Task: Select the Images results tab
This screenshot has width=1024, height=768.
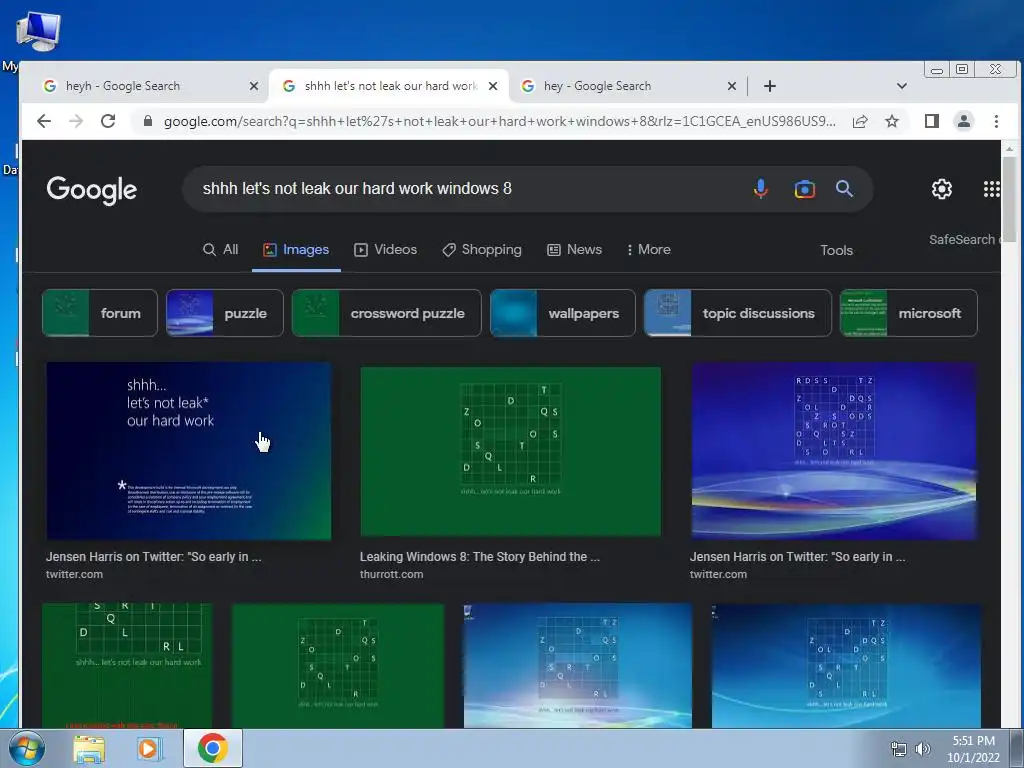Action: tap(296, 249)
